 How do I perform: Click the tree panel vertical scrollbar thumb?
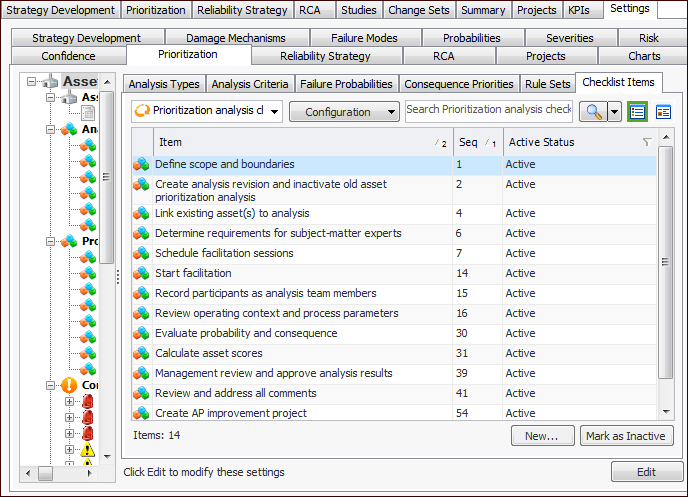click(106, 177)
